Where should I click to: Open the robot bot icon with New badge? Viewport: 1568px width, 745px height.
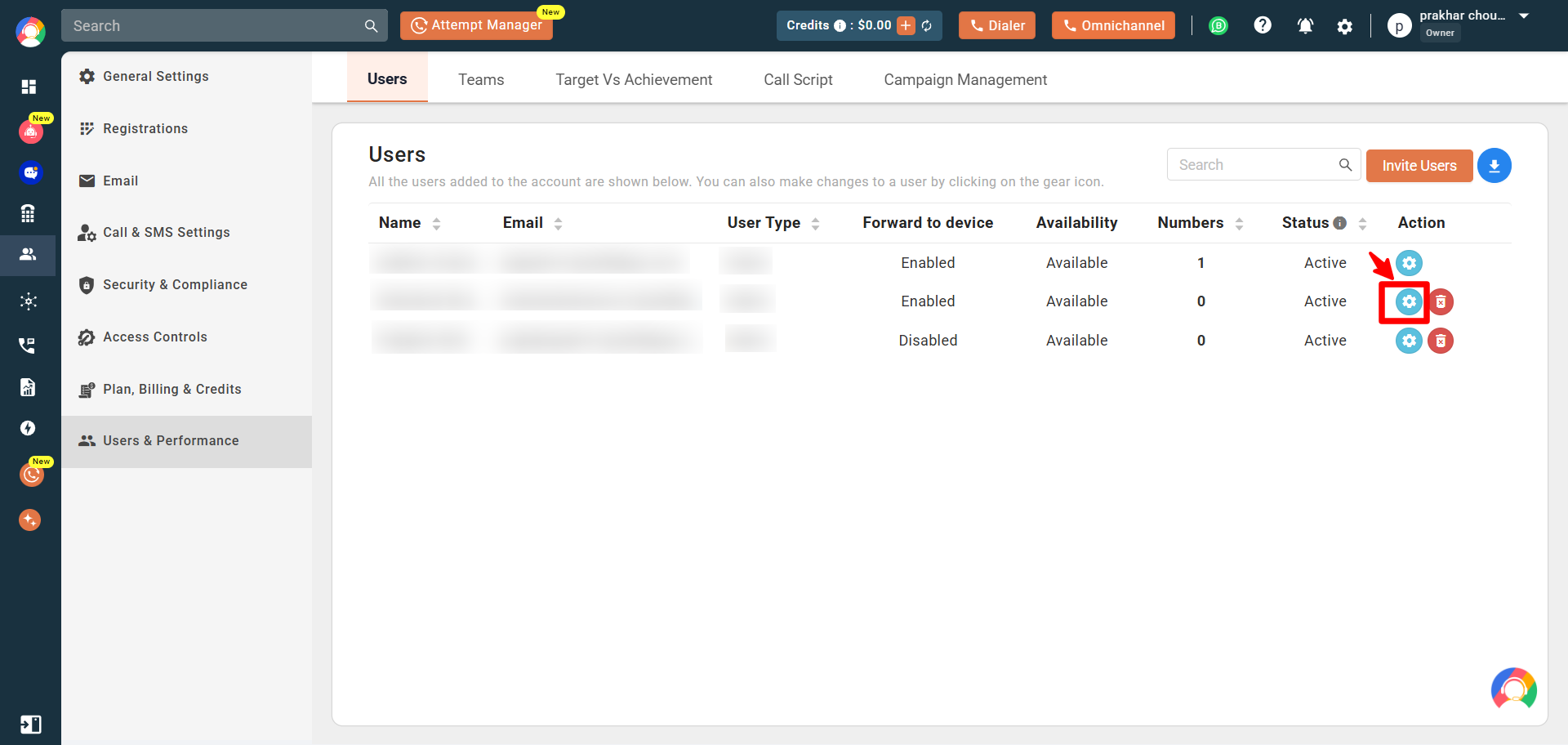[x=31, y=131]
